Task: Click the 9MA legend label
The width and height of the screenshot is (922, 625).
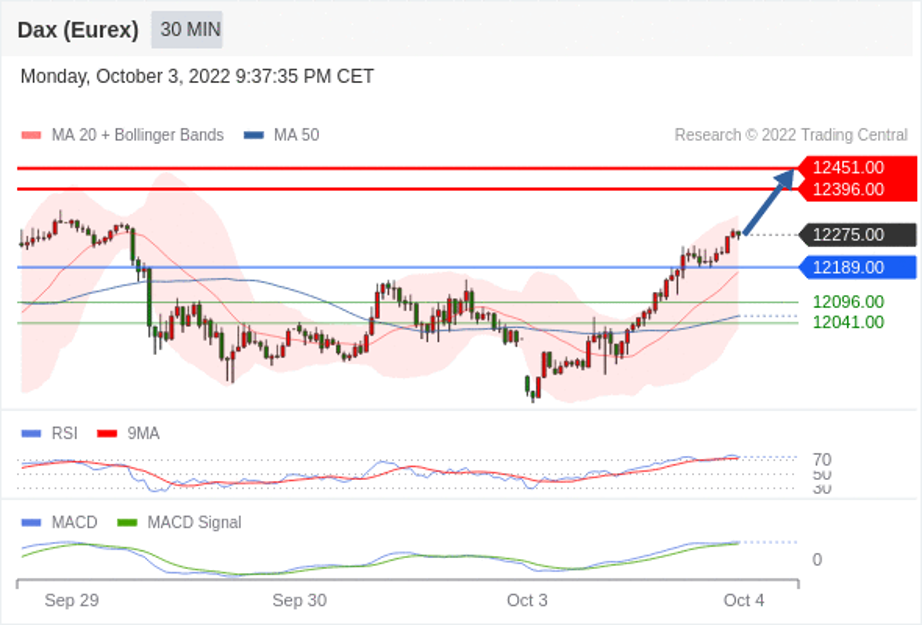Action: point(143,434)
